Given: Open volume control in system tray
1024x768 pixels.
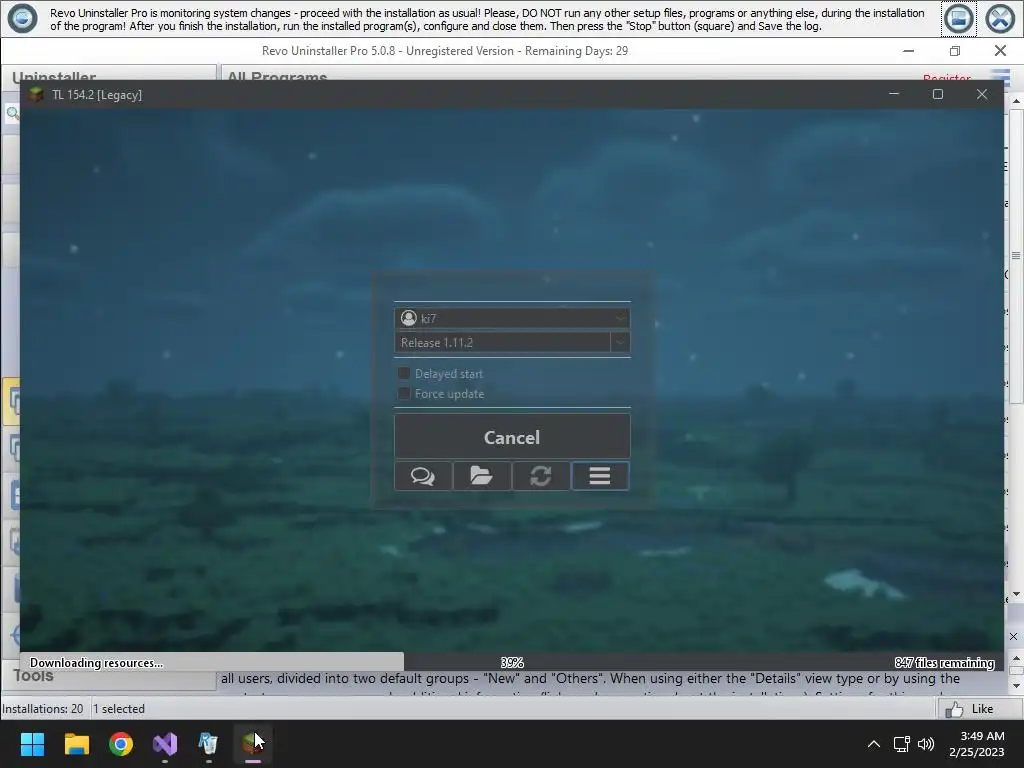Looking at the screenshot, I should point(926,744).
